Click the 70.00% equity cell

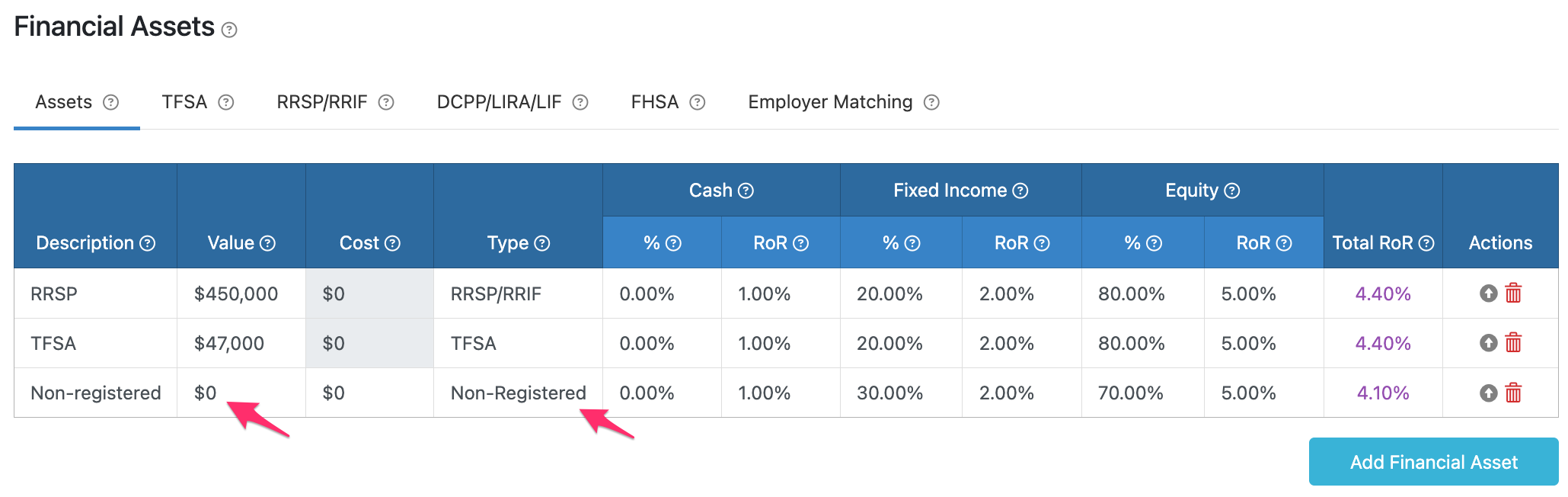click(1142, 393)
